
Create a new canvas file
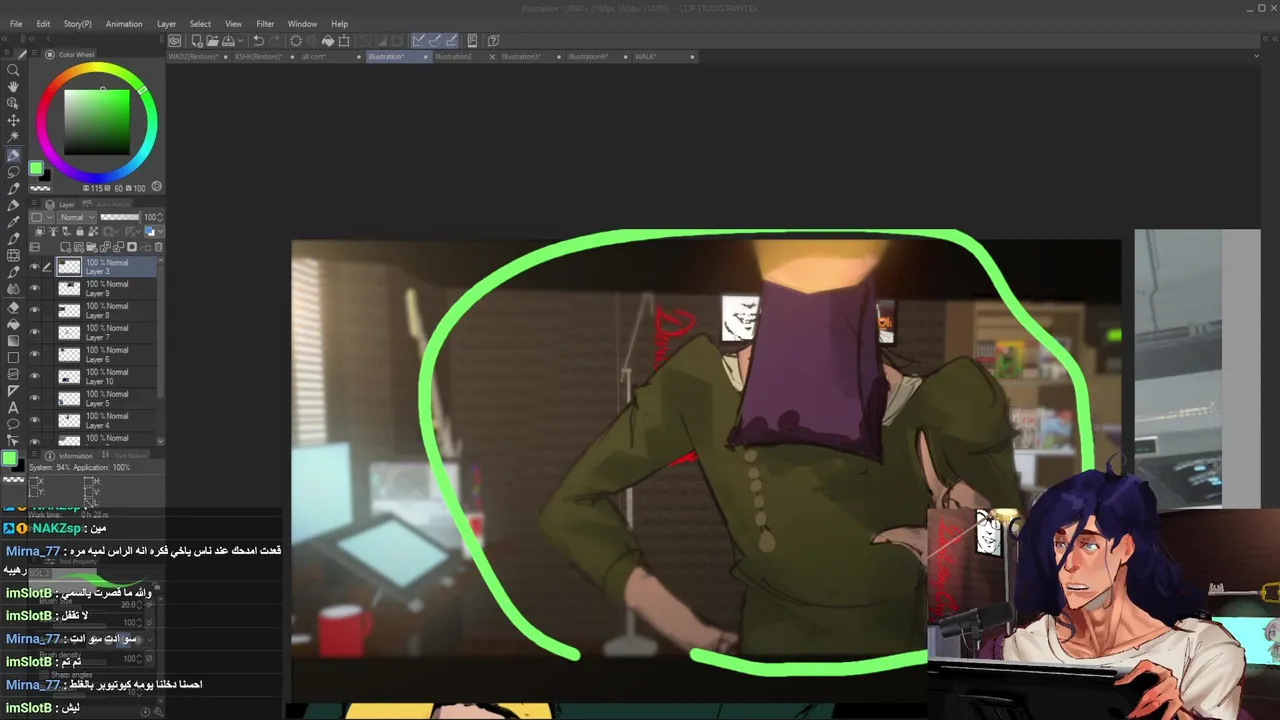click(x=197, y=41)
